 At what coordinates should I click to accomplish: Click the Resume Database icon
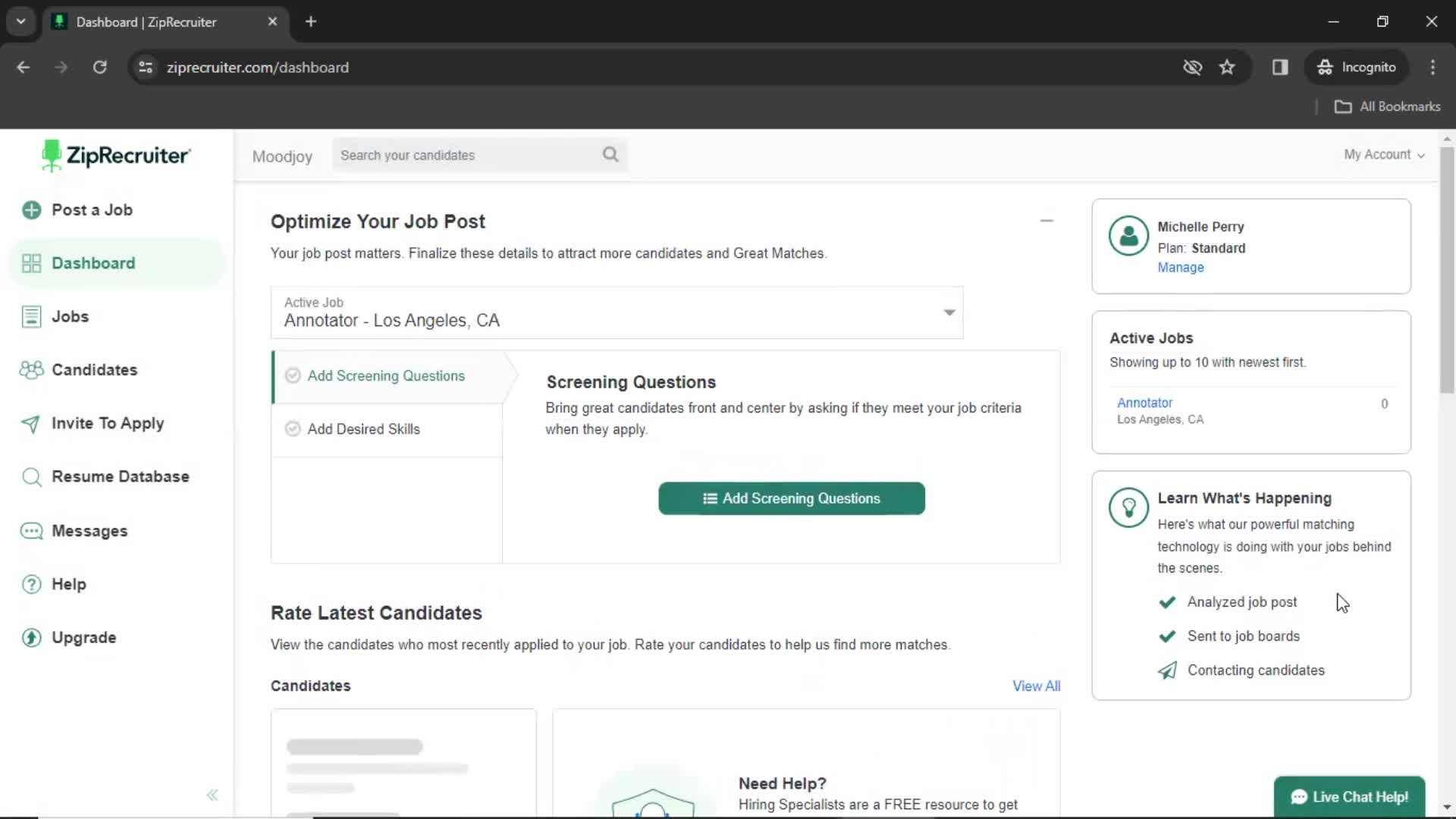30,477
